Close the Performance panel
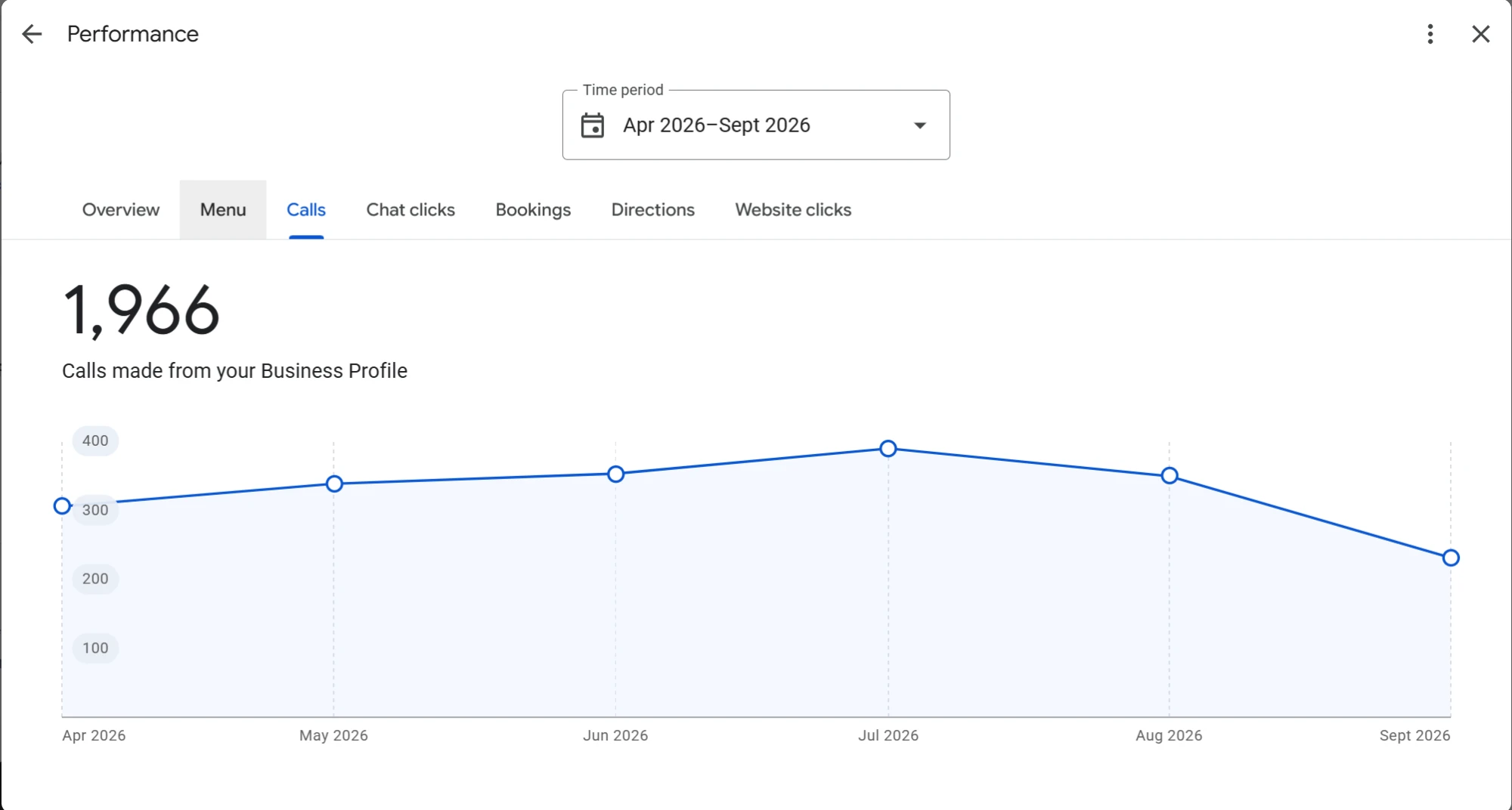 click(x=1480, y=34)
